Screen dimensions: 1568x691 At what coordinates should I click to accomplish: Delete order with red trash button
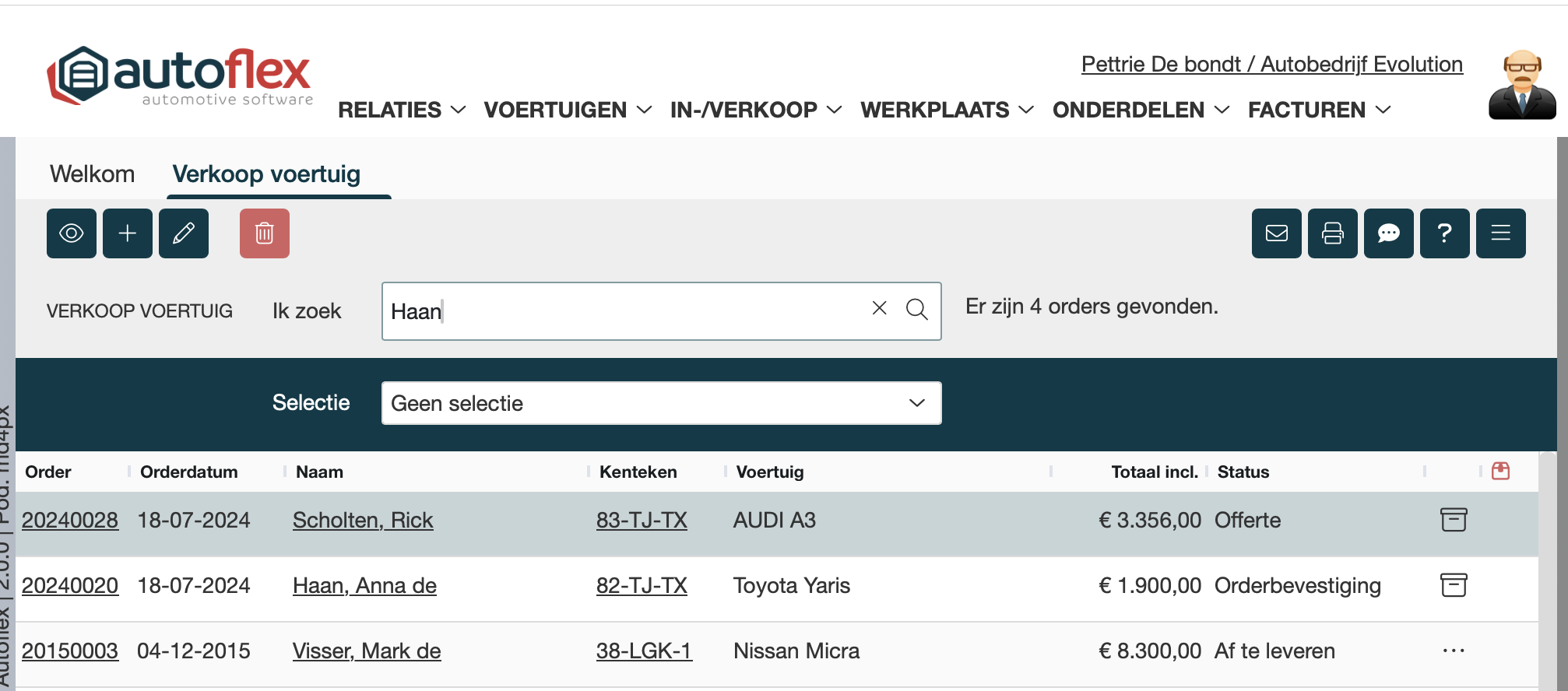(265, 233)
